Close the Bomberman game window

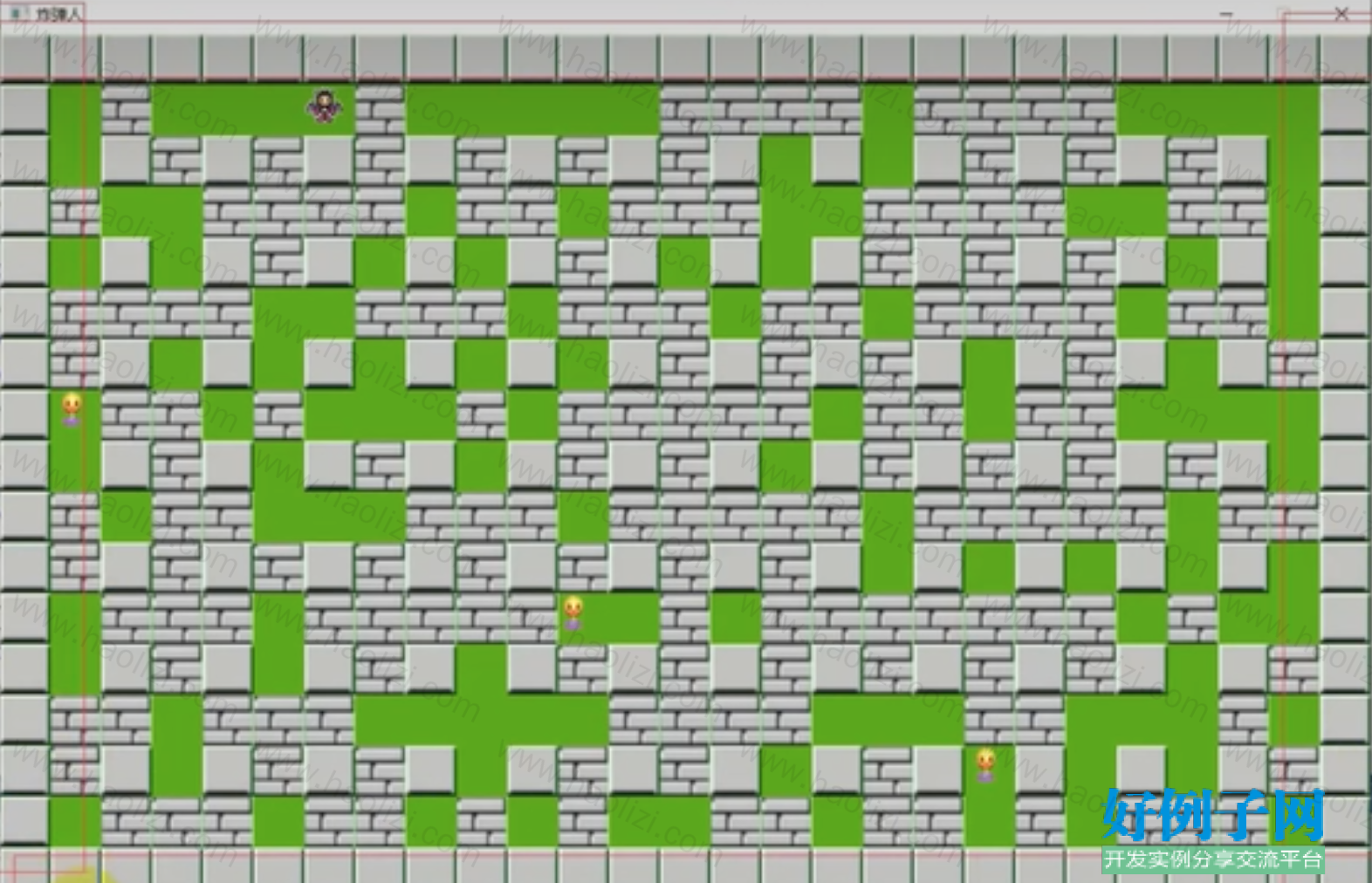pos(1342,14)
